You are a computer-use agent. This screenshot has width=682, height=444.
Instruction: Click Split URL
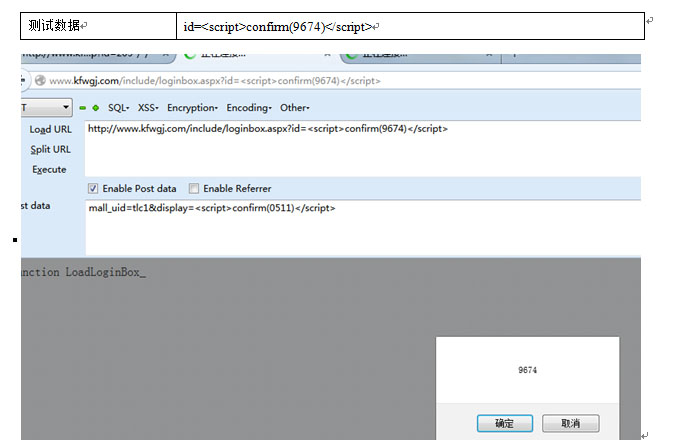pyautogui.click(x=50, y=150)
